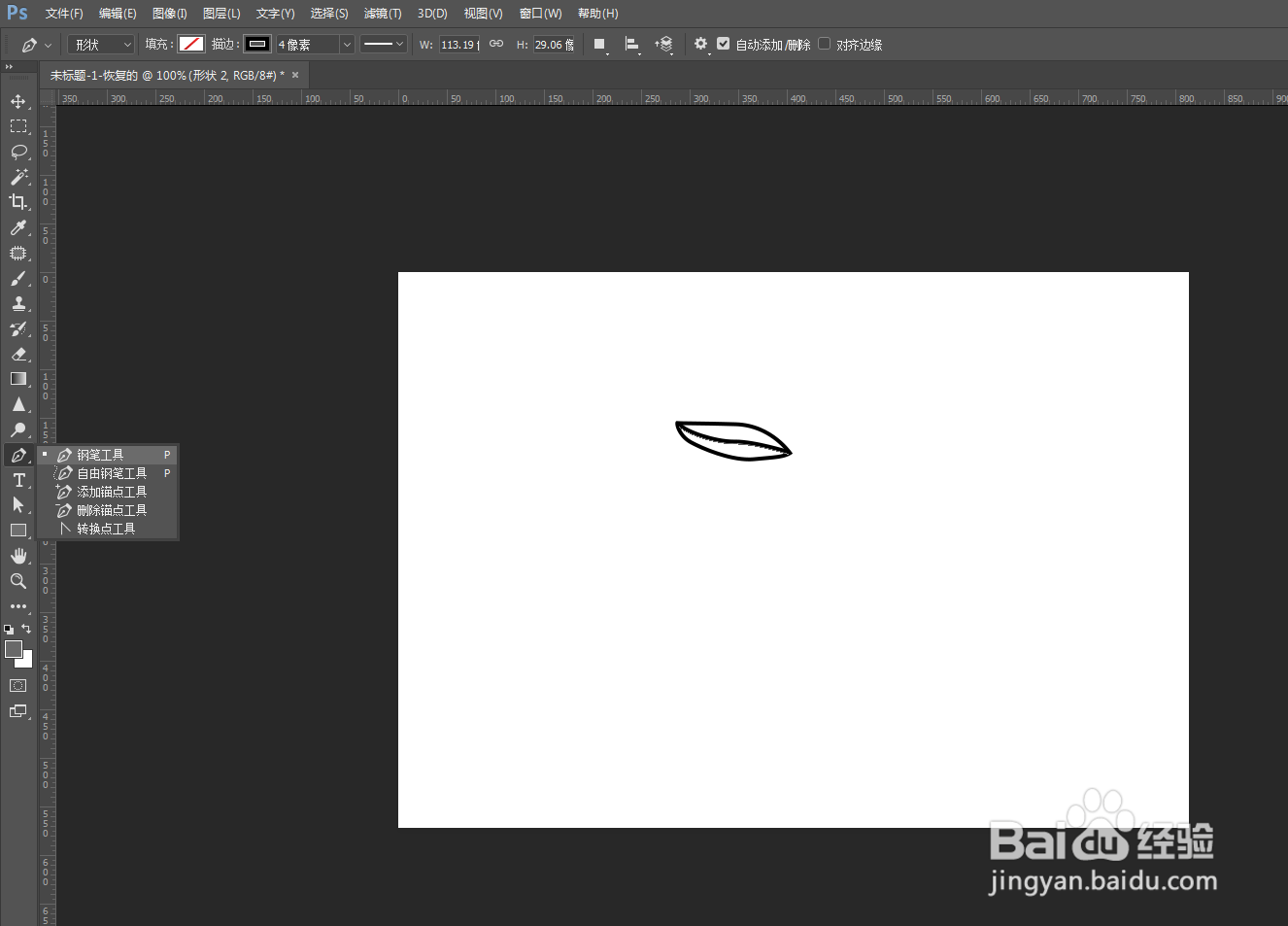Enable the 对齐边缘 checkbox
This screenshot has height=926, width=1288.
(825, 44)
